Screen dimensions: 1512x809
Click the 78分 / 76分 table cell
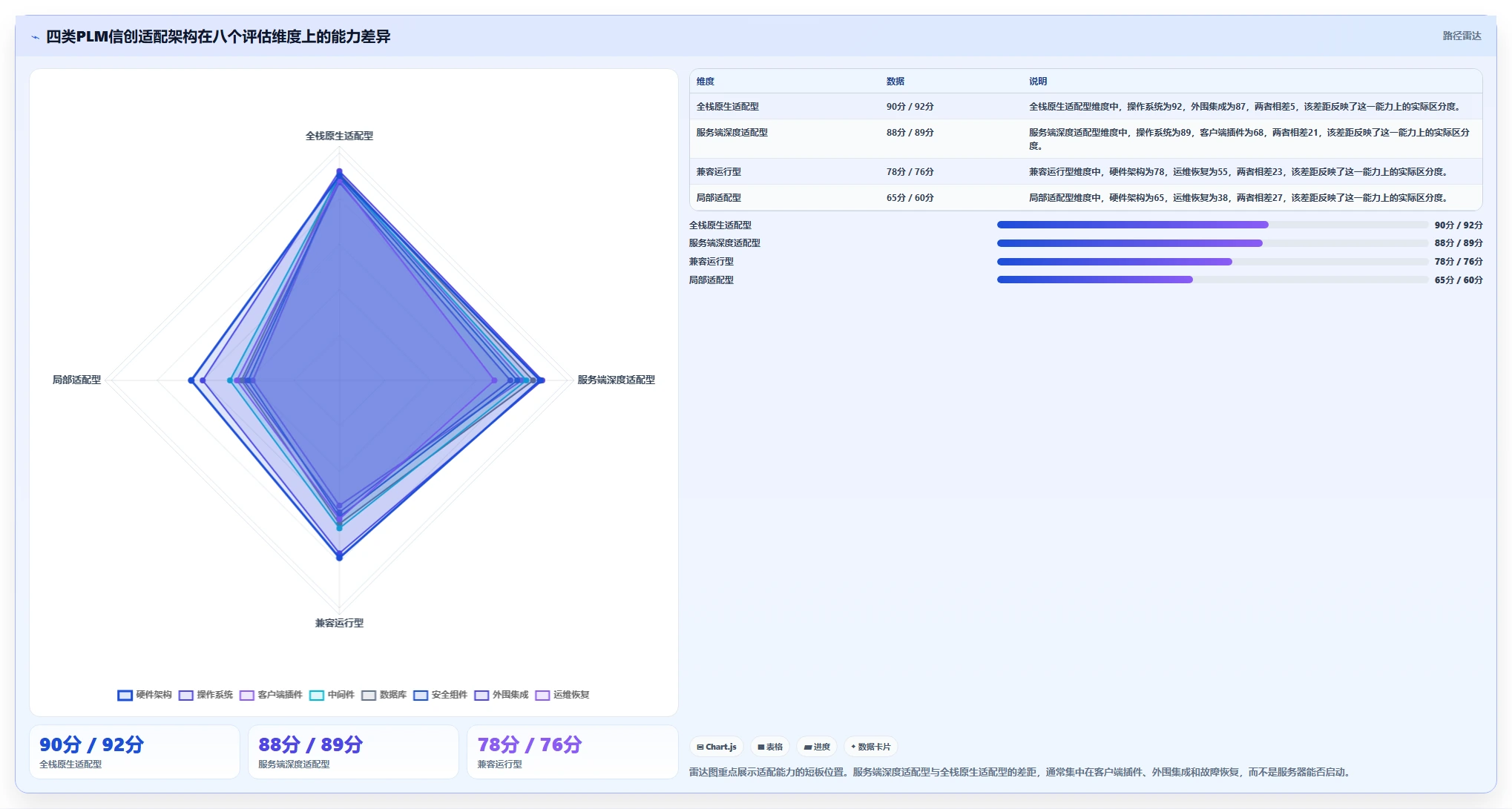[910, 172]
